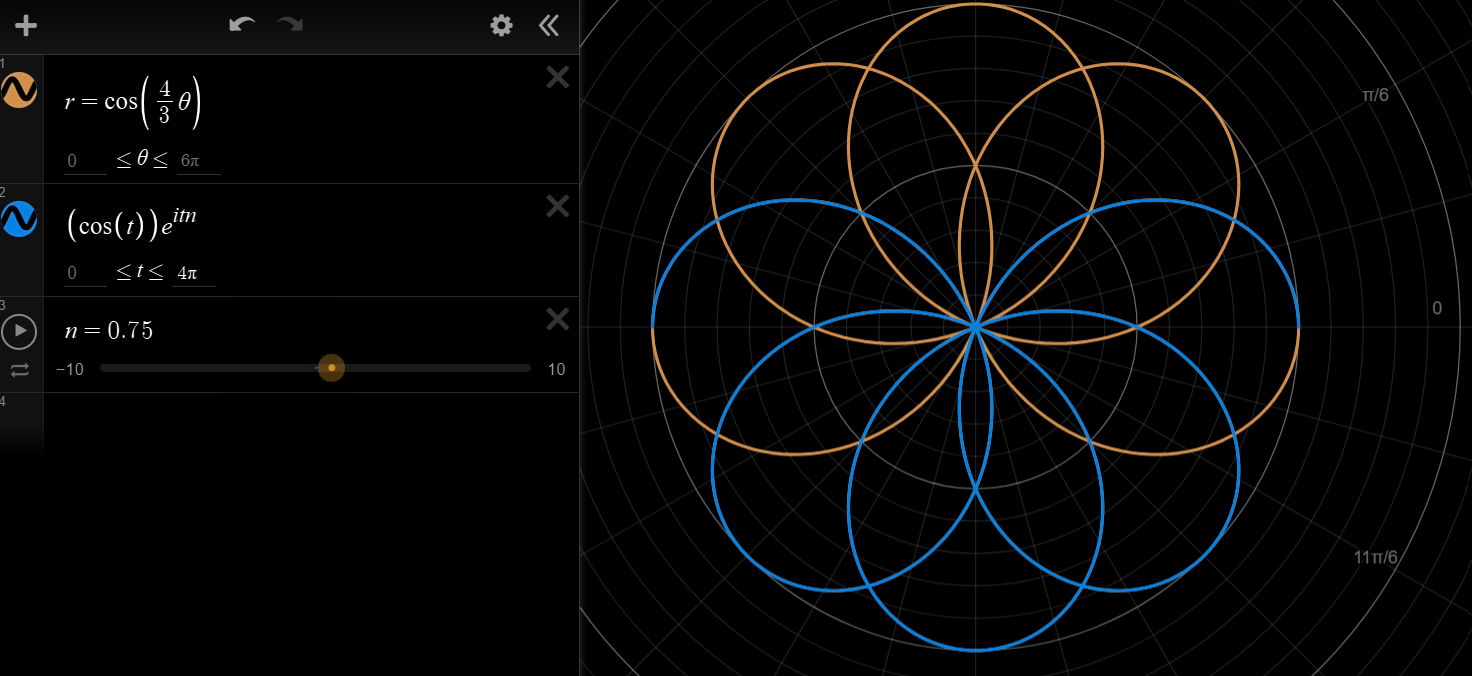The width and height of the screenshot is (1472, 676).
Task: Edit slider maximum value 10
Action: (x=556, y=369)
